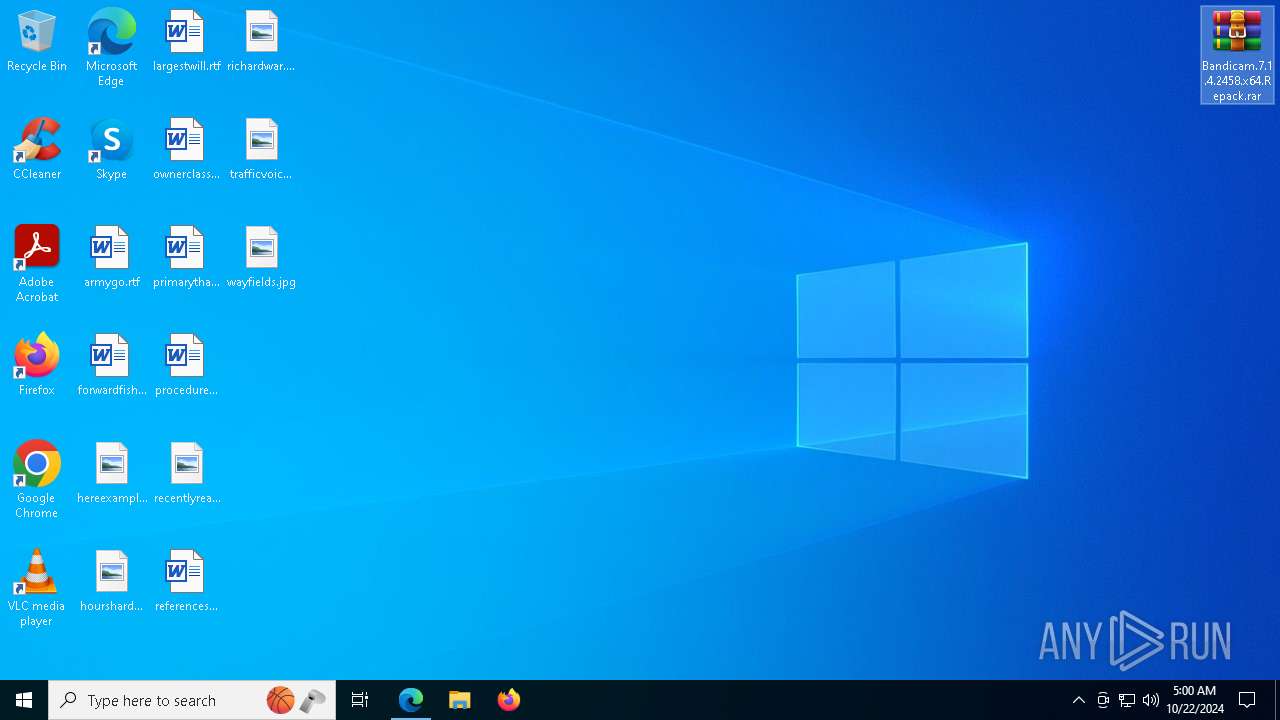Image resolution: width=1280 pixels, height=720 pixels.
Task: Open Edge from the taskbar
Action: tap(411, 700)
